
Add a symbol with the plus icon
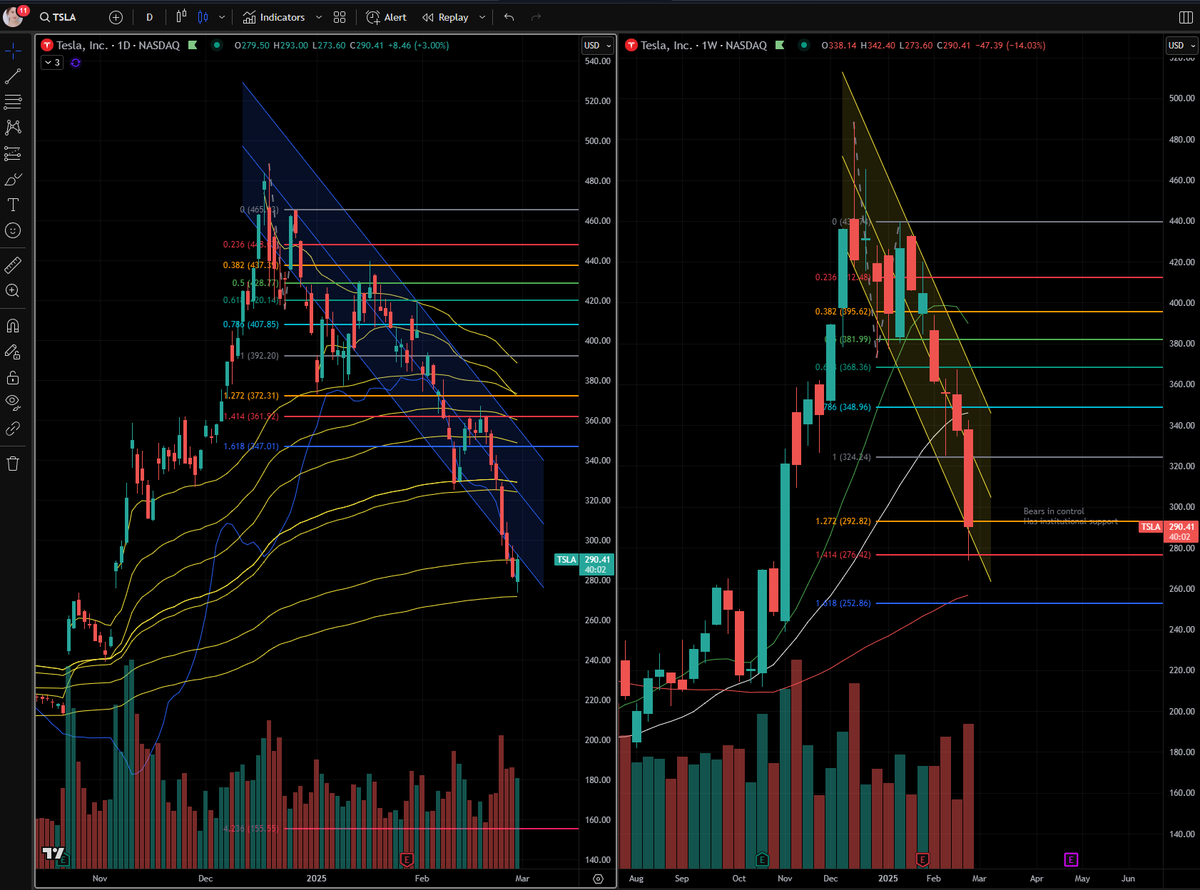pyautogui.click(x=116, y=18)
